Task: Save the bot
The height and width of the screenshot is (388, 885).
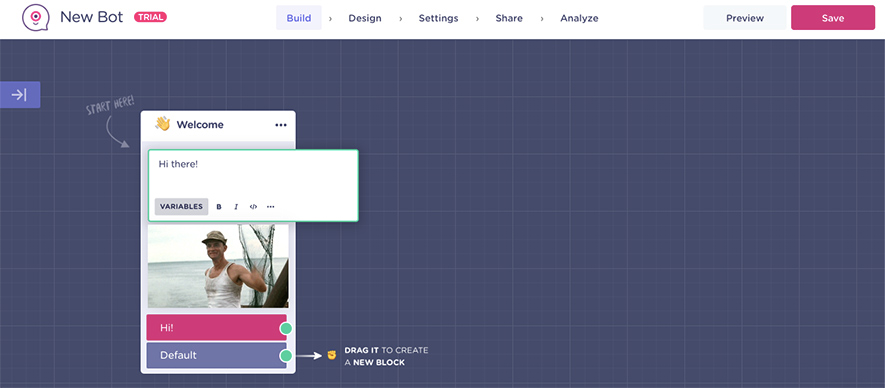Action: pos(833,18)
